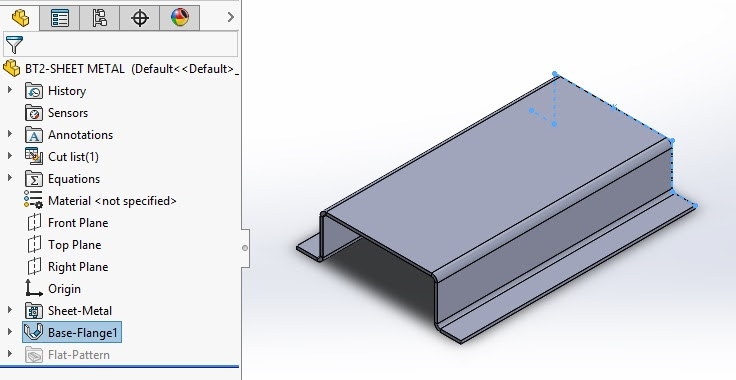
Task: Select the Top Plane icon
Action: (34, 244)
